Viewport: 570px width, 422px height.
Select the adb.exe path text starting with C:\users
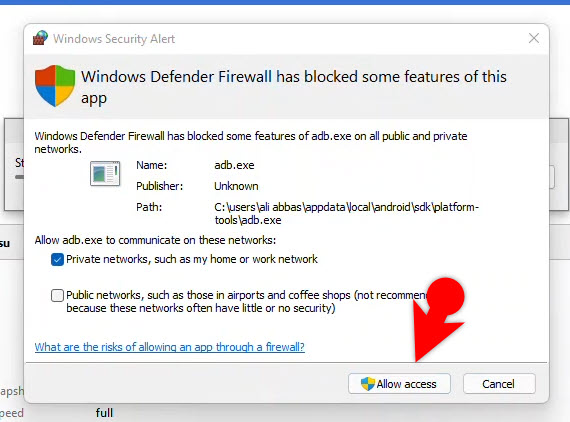coord(346,214)
